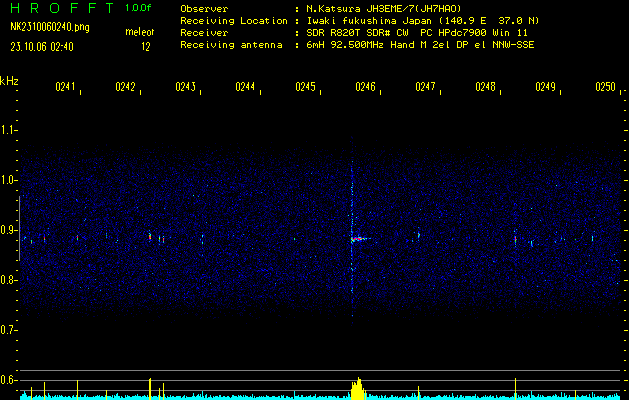Click the large yellow peak in power graph

[x=357, y=388]
